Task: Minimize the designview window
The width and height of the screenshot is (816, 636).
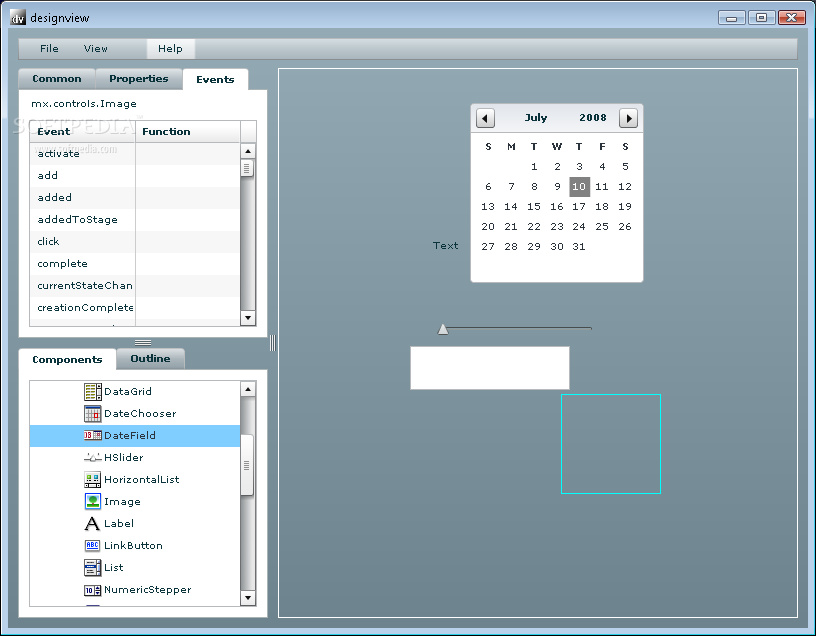Action: click(x=732, y=18)
